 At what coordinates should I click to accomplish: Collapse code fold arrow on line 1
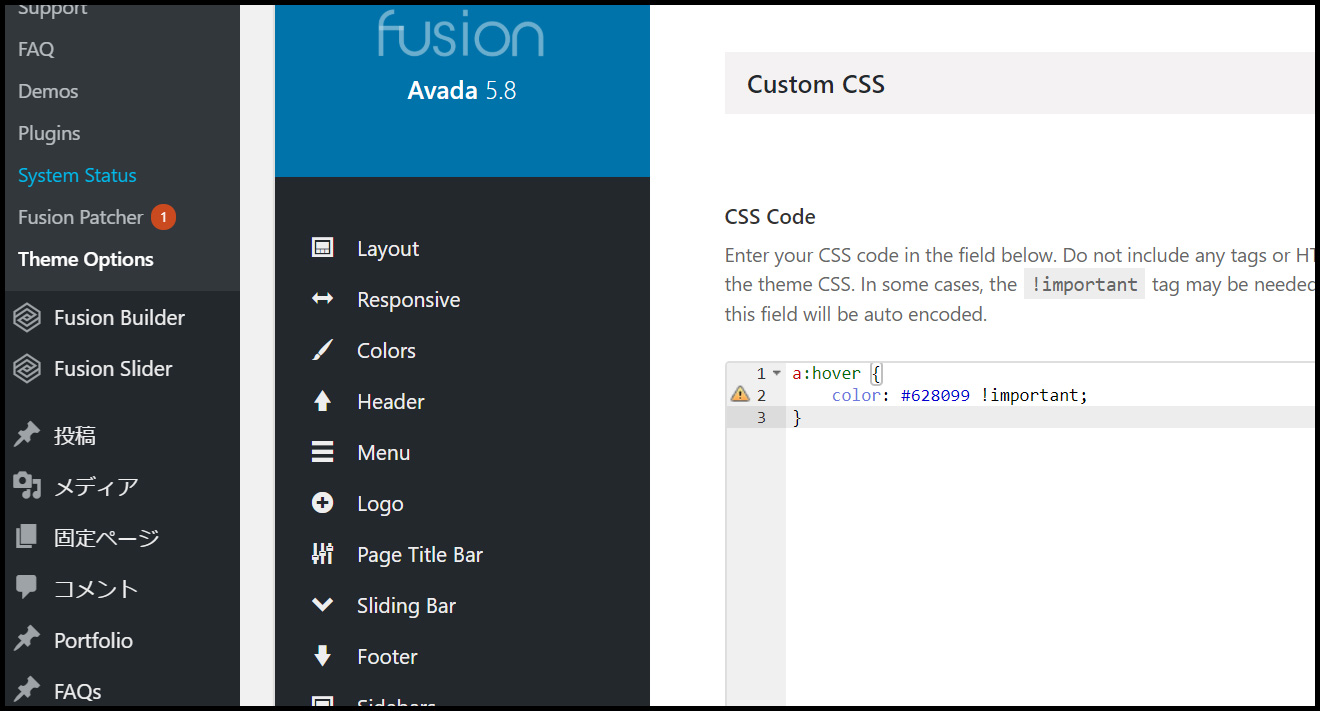tap(777, 373)
